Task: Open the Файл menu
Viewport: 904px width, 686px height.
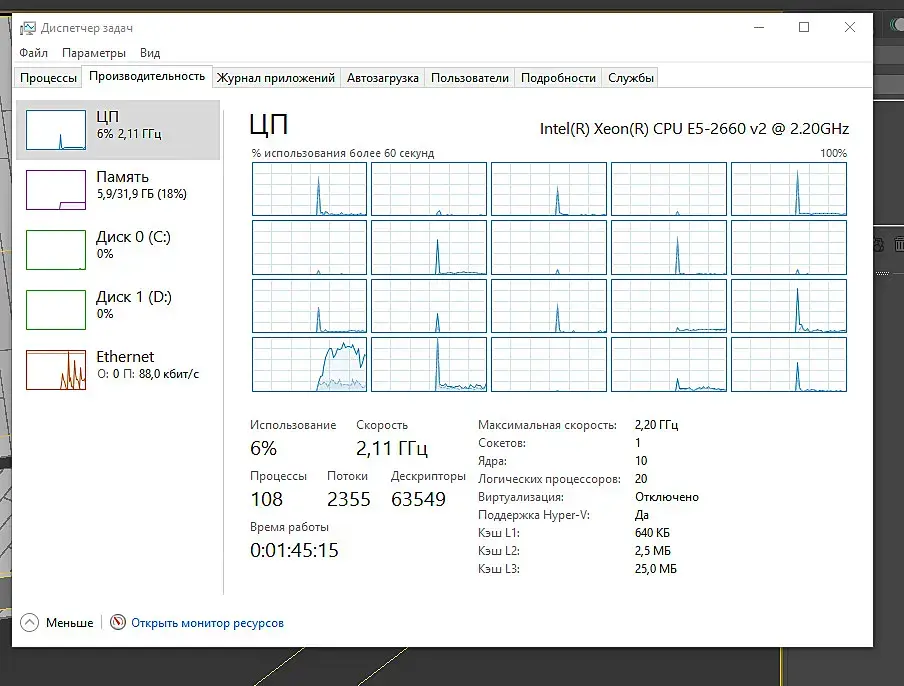Action: pyautogui.click(x=33, y=53)
